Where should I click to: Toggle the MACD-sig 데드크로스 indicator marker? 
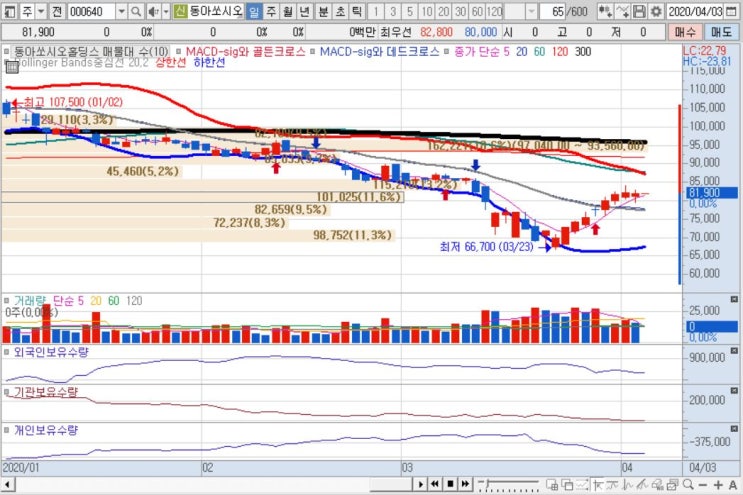[x=313, y=51]
